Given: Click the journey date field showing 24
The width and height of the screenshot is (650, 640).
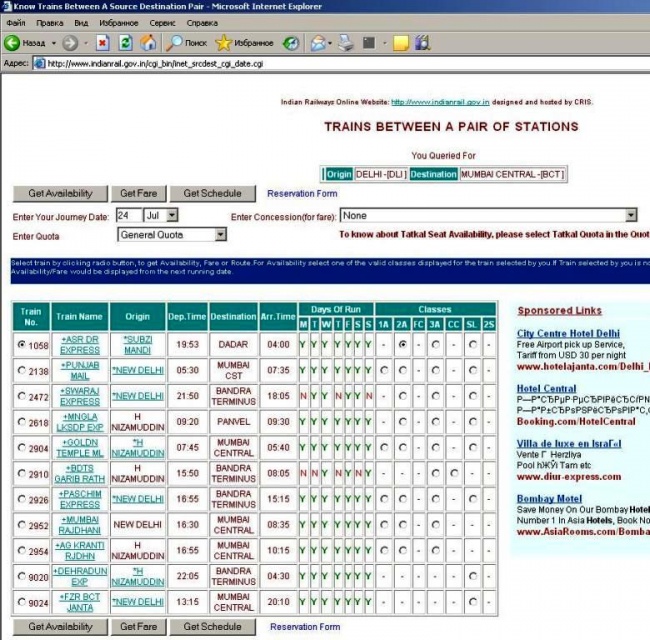Looking at the screenshot, I should tap(127, 215).
